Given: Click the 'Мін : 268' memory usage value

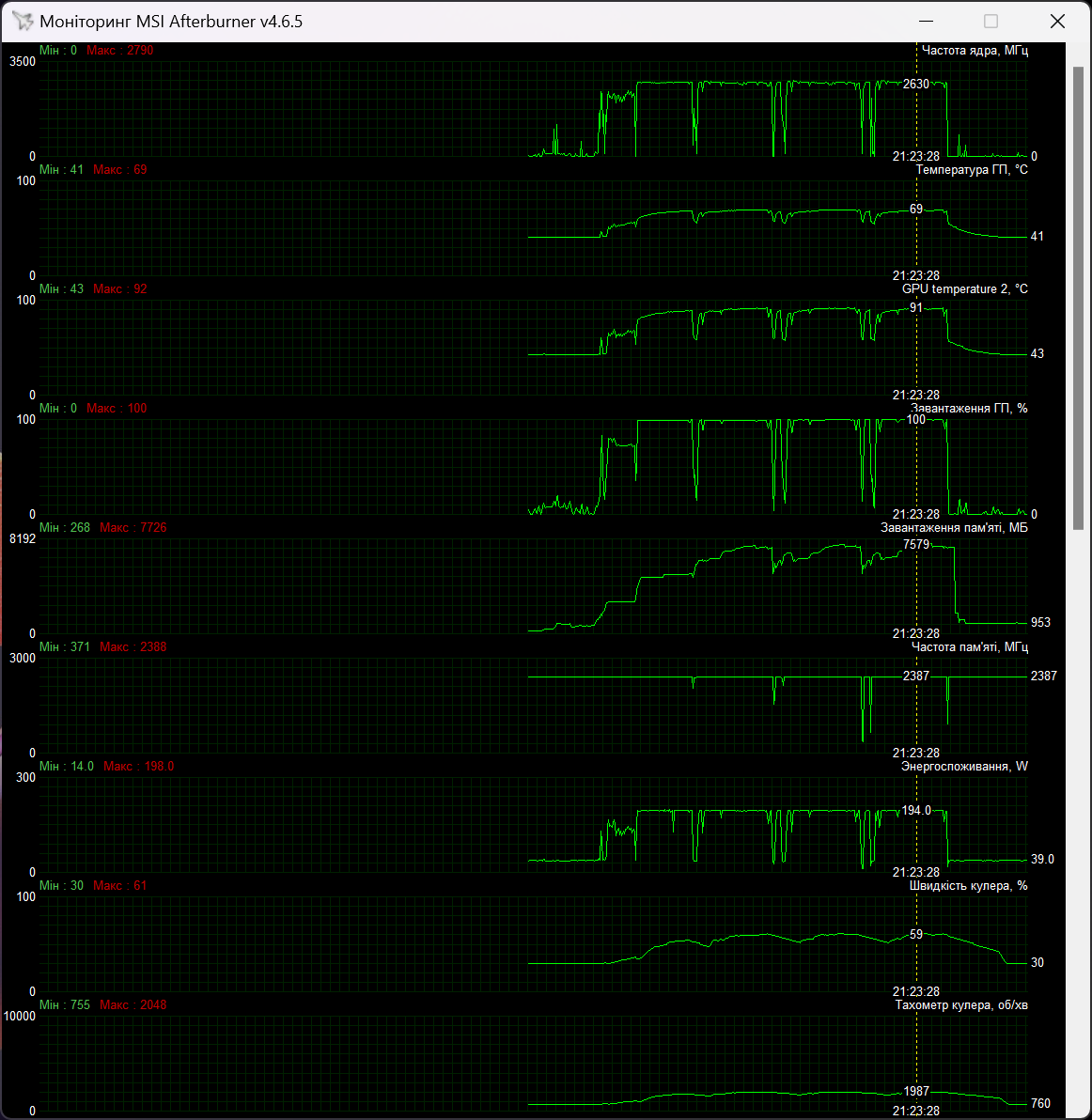Looking at the screenshot, I should point(65,527).
